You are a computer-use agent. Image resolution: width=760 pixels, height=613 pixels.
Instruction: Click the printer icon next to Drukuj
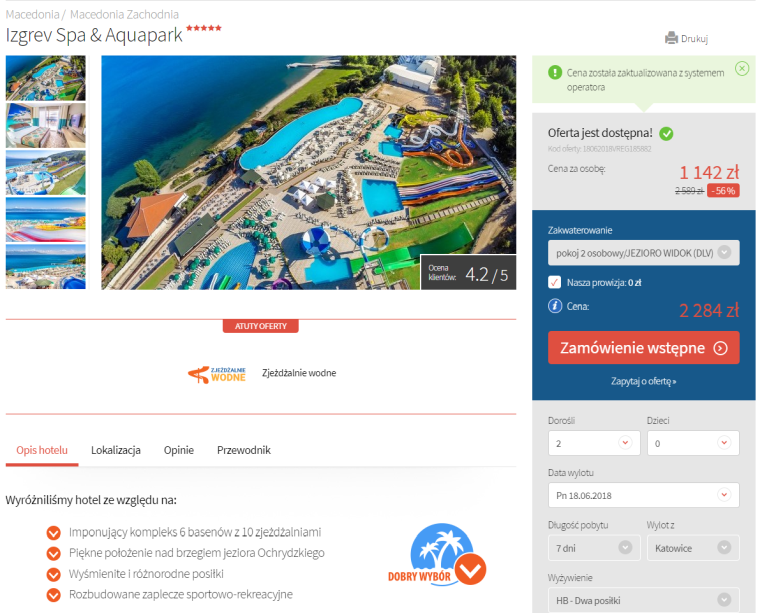tap(671, 38)
